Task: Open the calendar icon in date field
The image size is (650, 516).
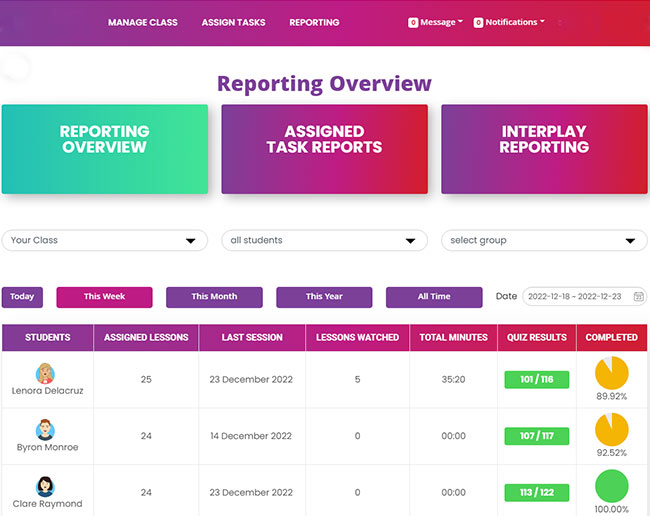Action: click(x=638, y=297)
